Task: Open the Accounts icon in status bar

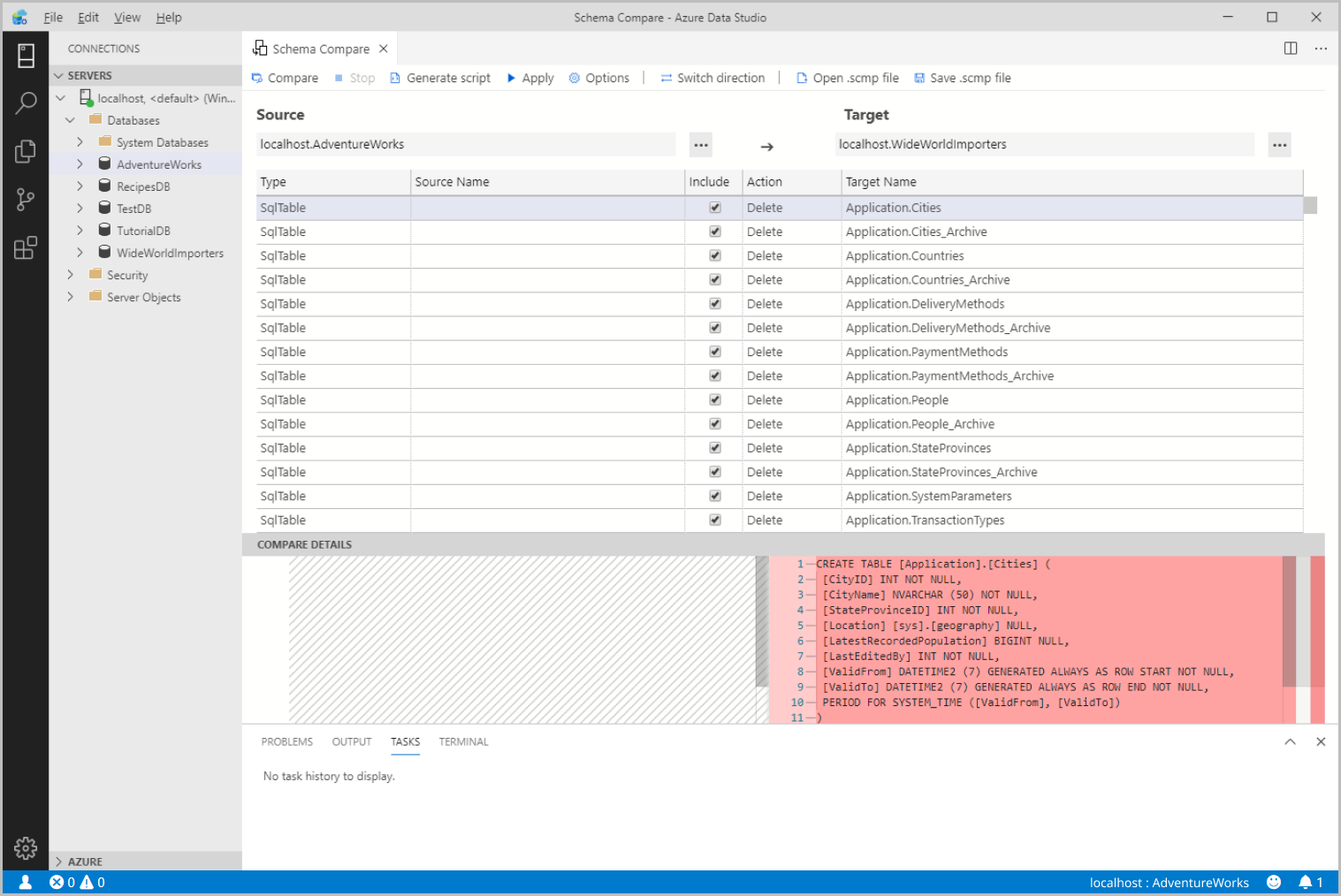Action: (x=26, y=882)
